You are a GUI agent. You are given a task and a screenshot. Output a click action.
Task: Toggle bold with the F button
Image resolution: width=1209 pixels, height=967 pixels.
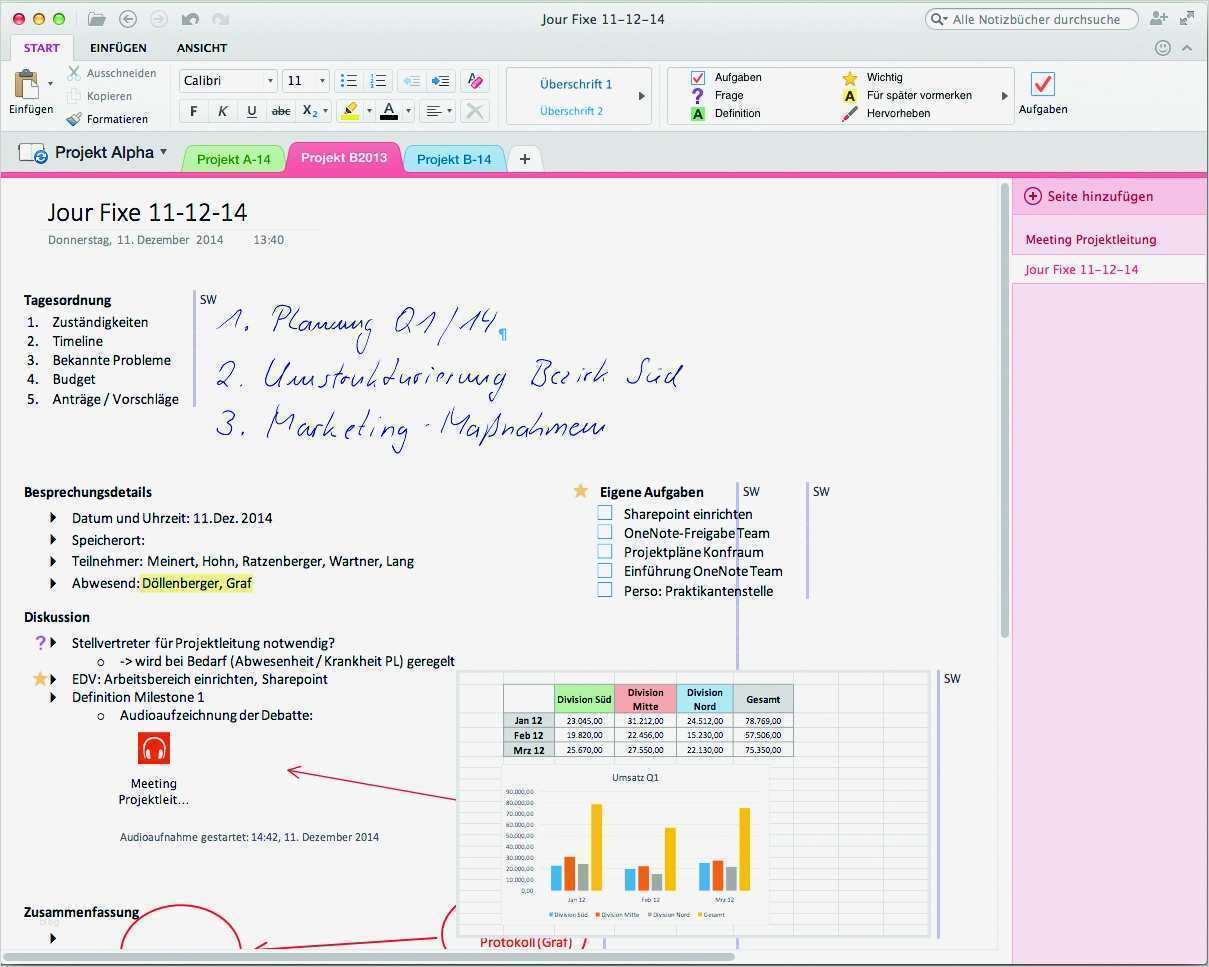click(x=192, y=111)
